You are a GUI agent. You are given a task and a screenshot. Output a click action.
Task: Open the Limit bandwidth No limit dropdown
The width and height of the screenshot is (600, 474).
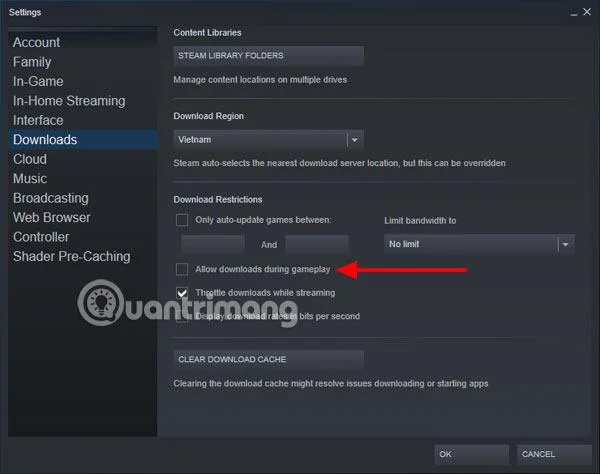click(x=479, y=244)
